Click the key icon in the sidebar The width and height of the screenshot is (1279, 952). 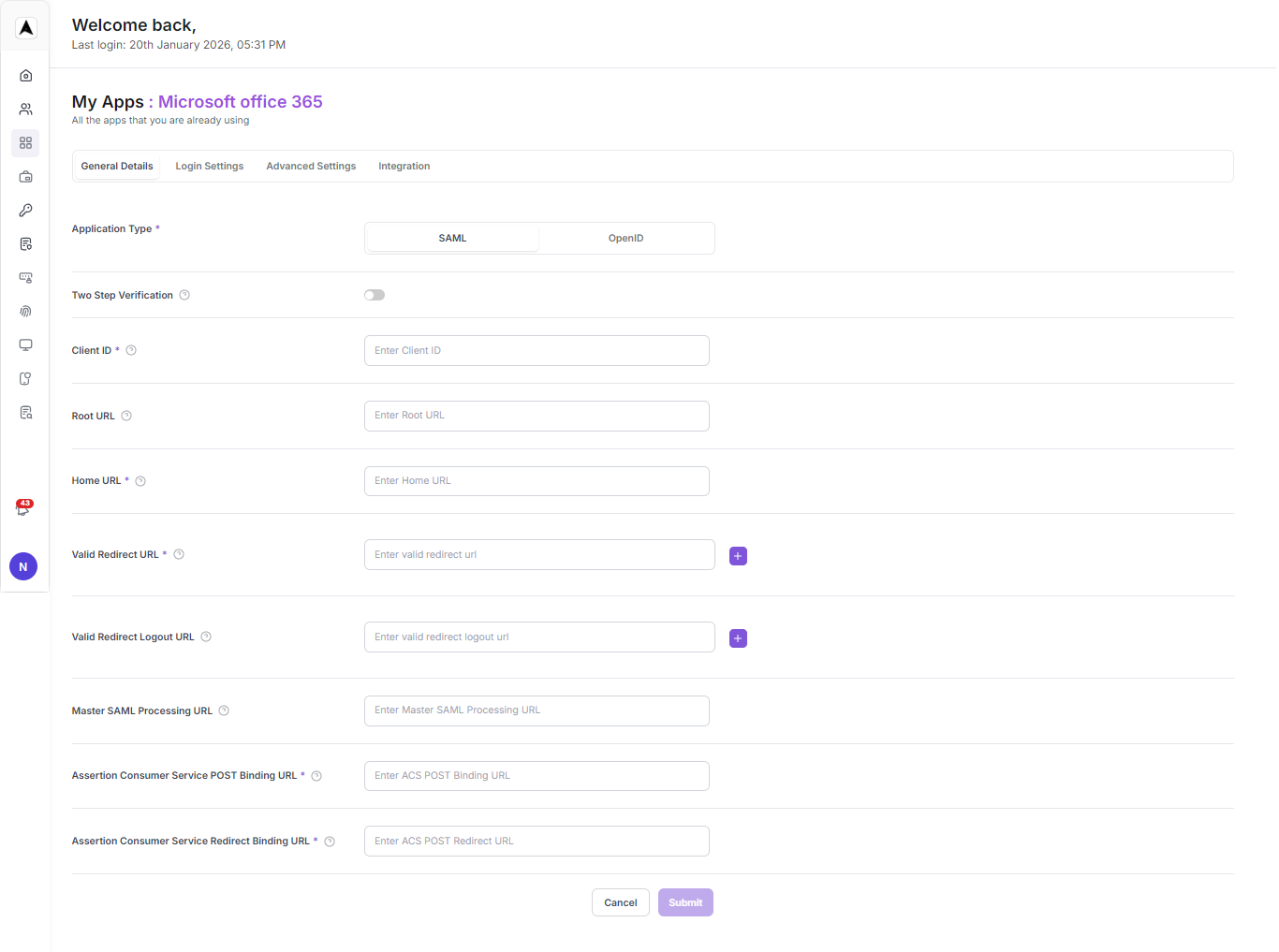click(x=25, y=211)
